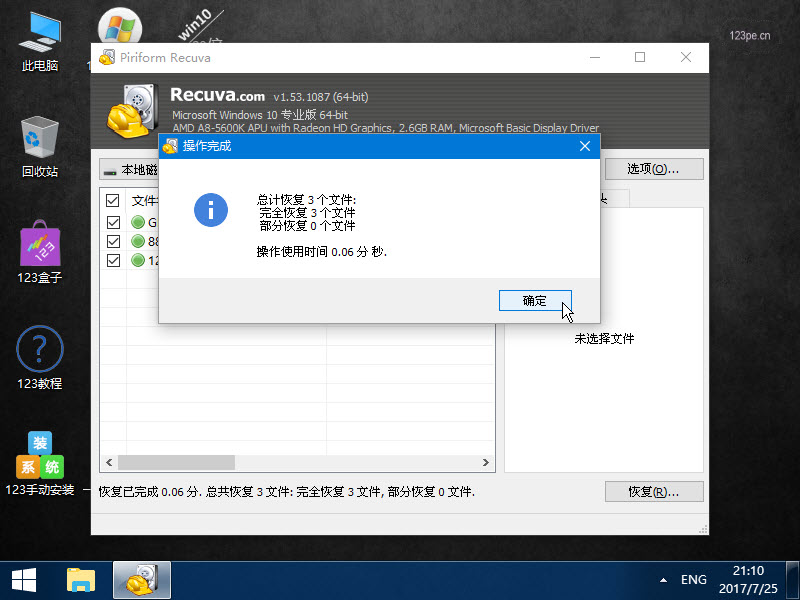Show hidden system tray icons arrow
The image size is (800, 600).
pos(663,580)
